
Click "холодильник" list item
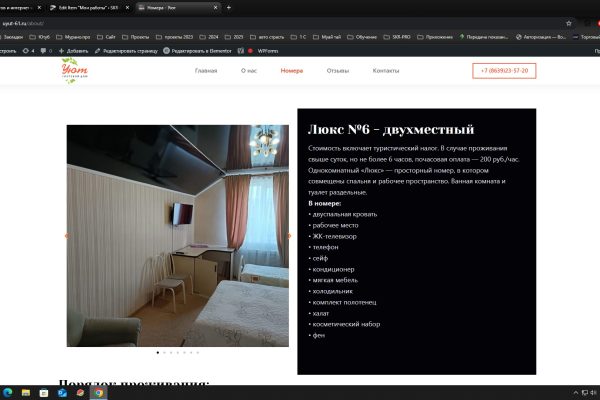click(333, 291)
